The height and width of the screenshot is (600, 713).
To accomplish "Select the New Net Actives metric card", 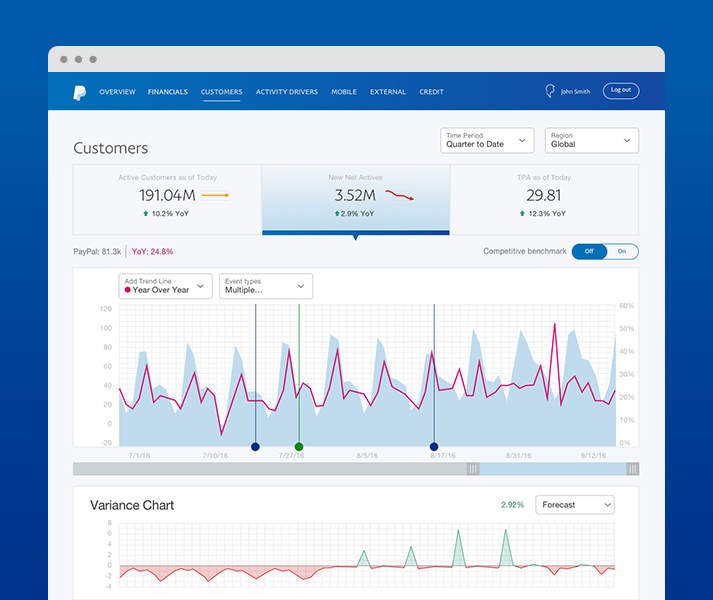I will coord(355,198).
